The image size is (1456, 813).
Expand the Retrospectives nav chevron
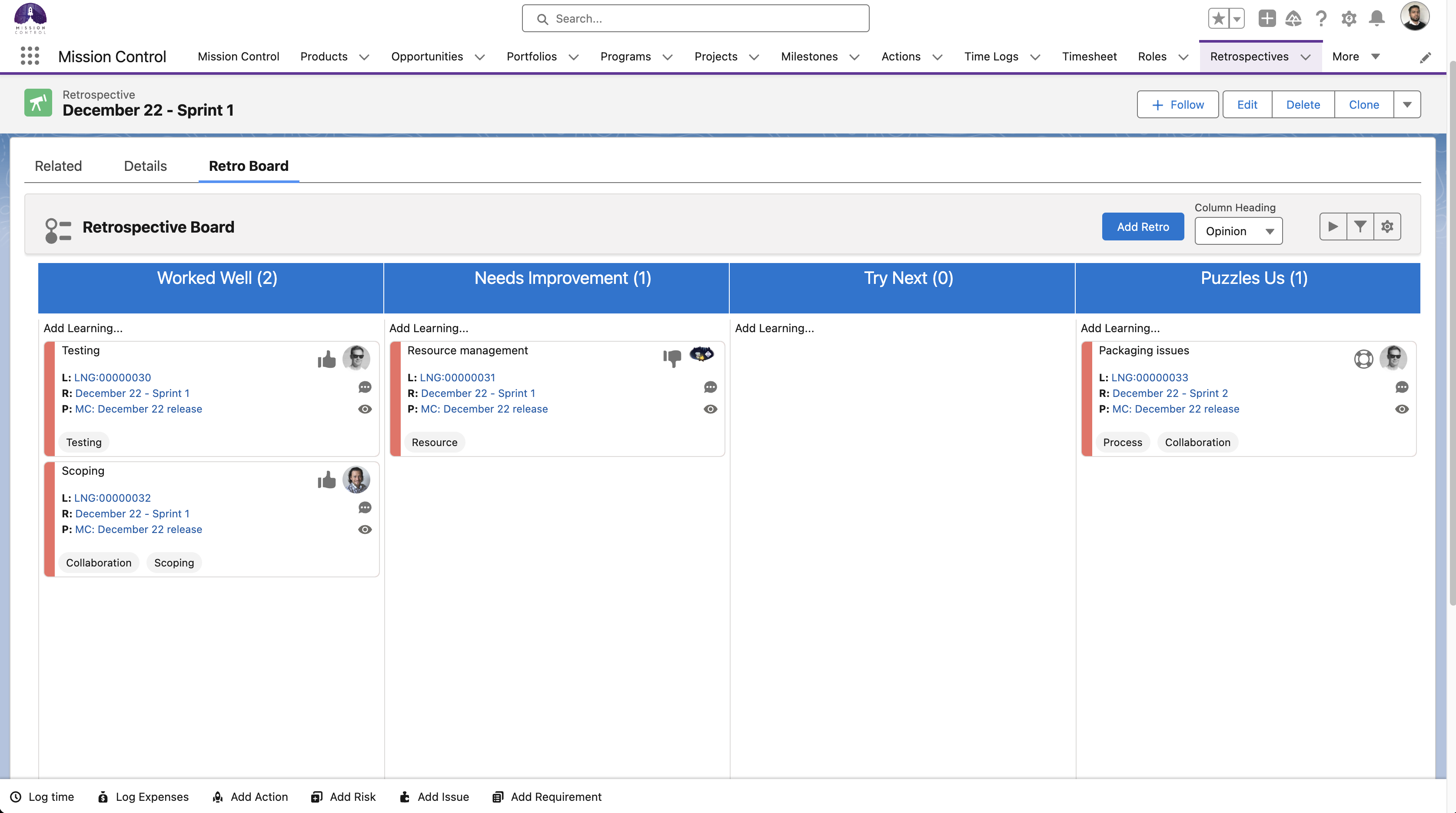[x=1306, y=57]
